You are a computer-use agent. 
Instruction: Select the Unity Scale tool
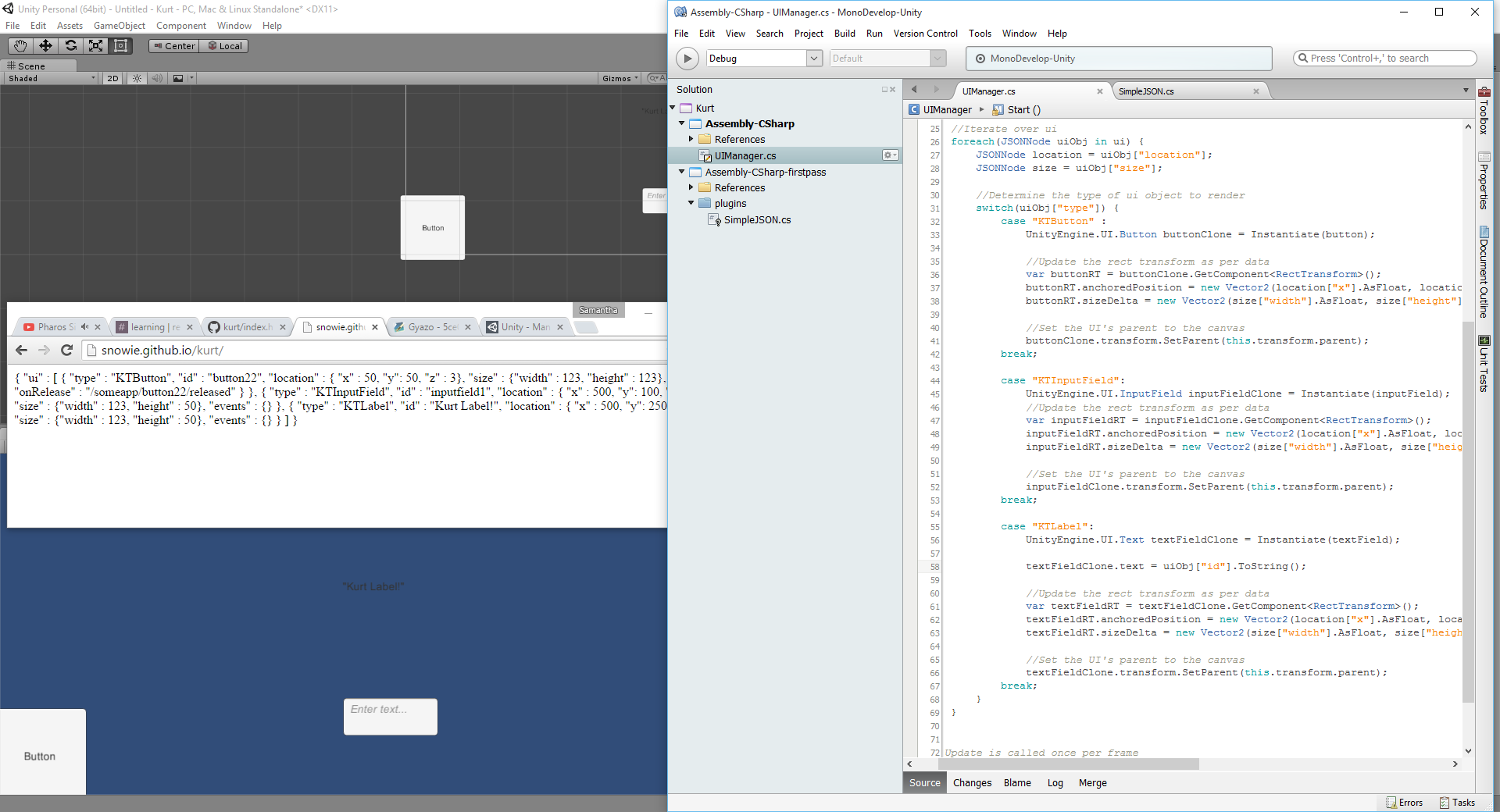click(x=95, y=46)
